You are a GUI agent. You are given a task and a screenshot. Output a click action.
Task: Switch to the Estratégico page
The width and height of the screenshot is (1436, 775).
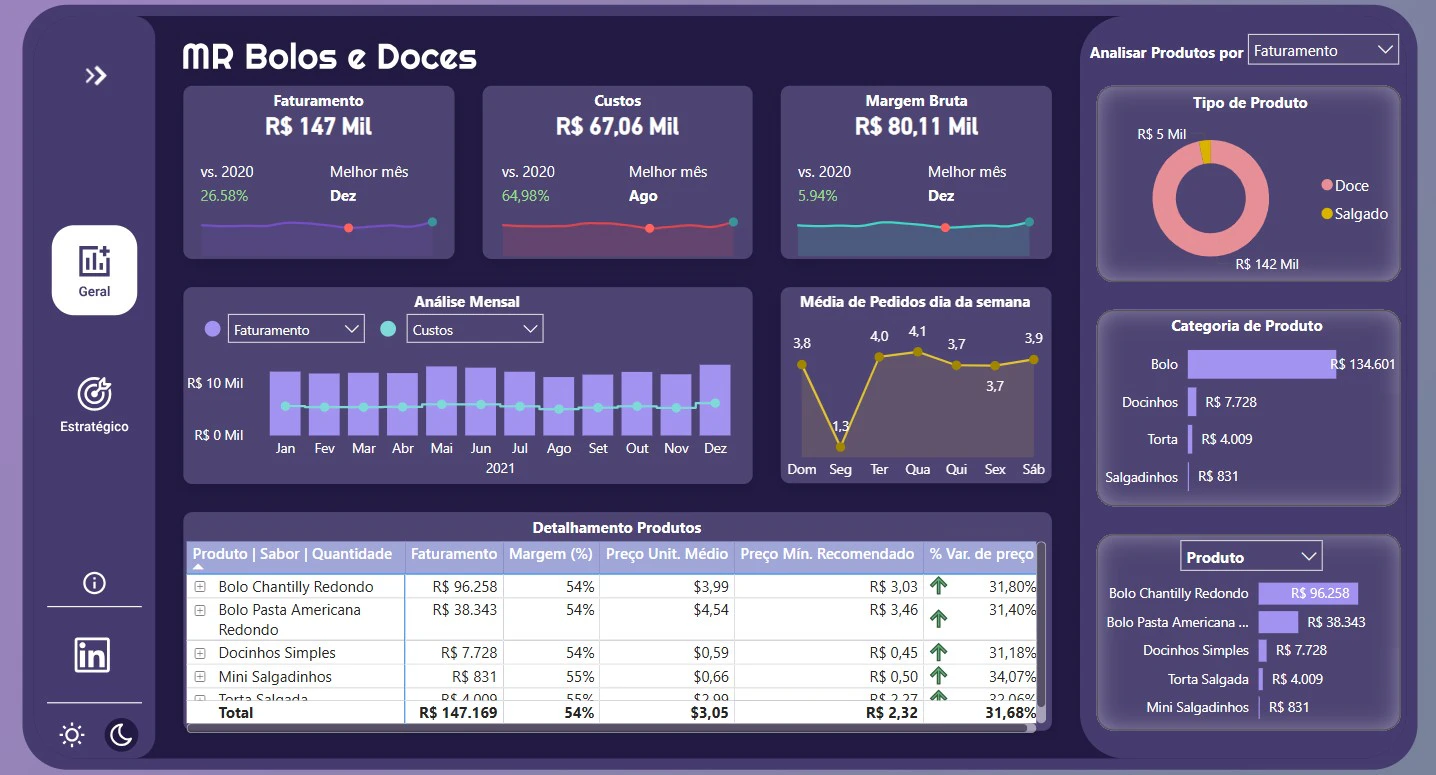(x=95, y=404)
